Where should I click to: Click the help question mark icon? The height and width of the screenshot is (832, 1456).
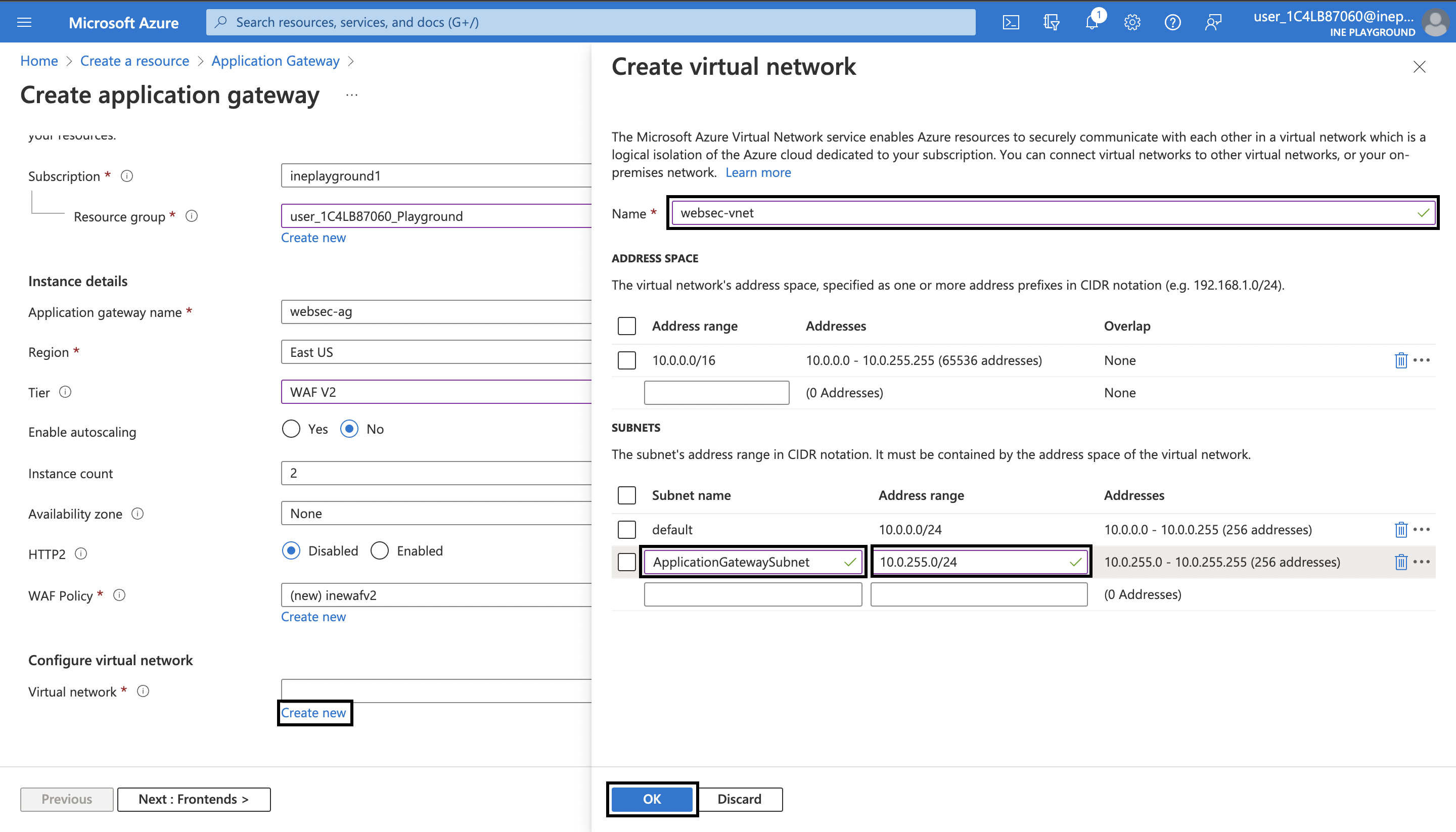coord(1172,22)
